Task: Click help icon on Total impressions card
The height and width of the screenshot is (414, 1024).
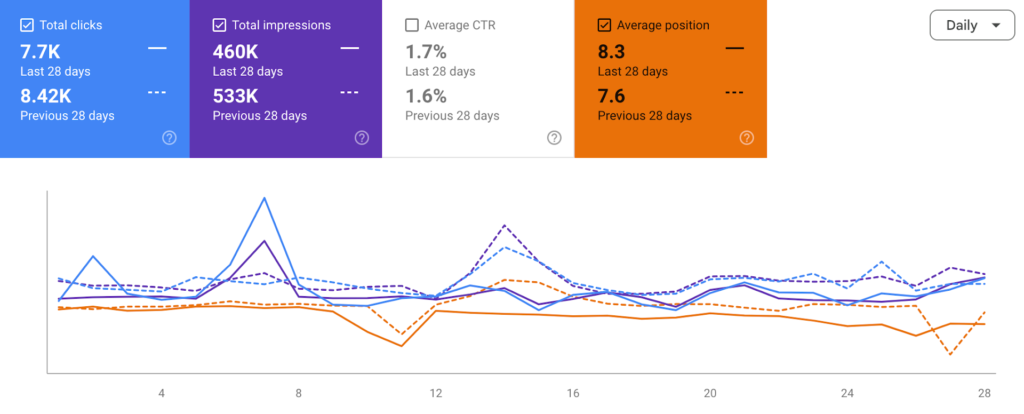Action: pyautogui.click(x=361, y=138)
